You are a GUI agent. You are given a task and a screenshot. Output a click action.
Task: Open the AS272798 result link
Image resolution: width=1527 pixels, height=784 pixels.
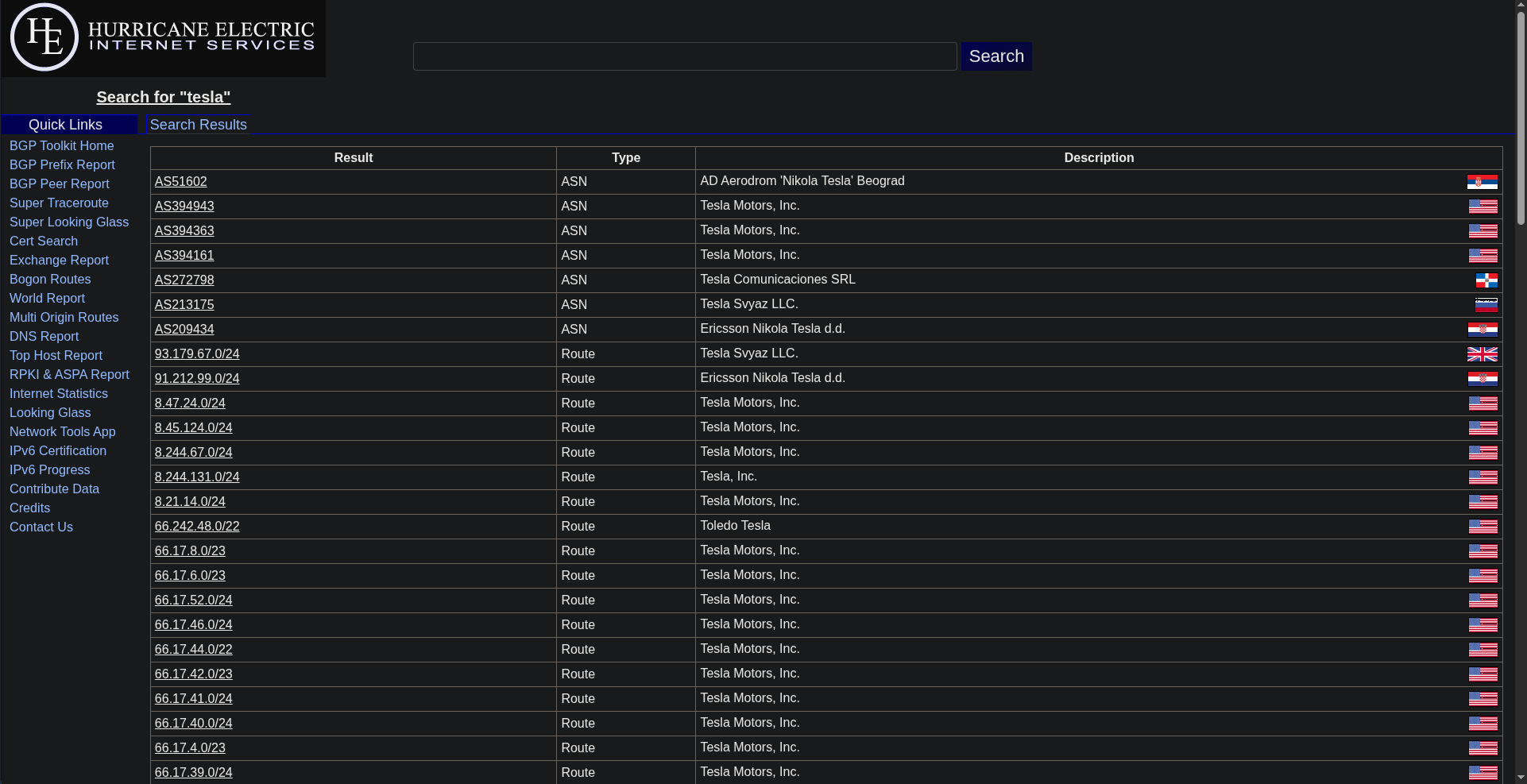click(x=184, y=280)
